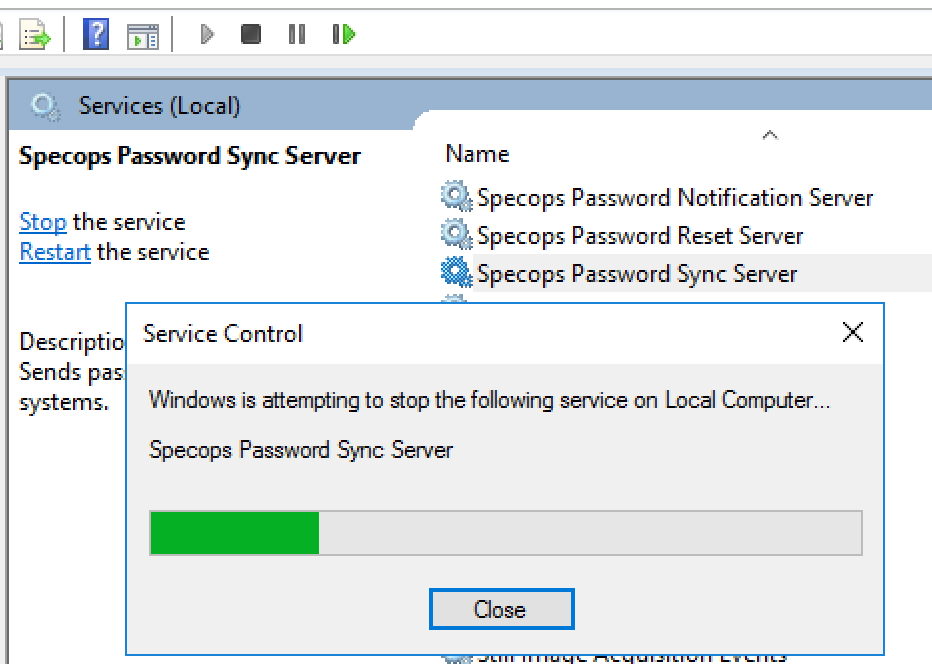Screen dimensions: 932x664
Task: Click the Name column sort arrow
Action: 770,135
